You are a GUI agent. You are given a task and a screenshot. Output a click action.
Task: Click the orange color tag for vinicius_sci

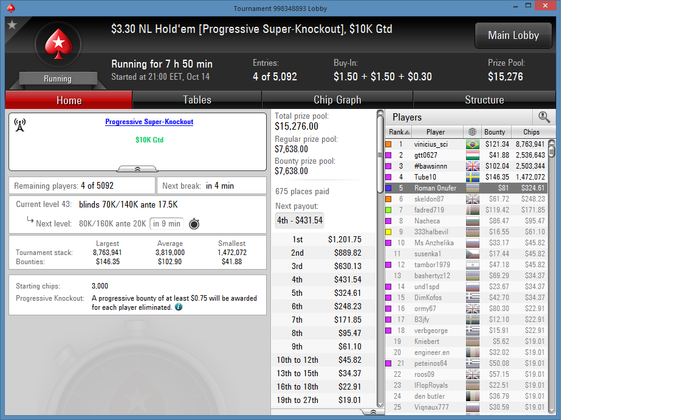388,144
